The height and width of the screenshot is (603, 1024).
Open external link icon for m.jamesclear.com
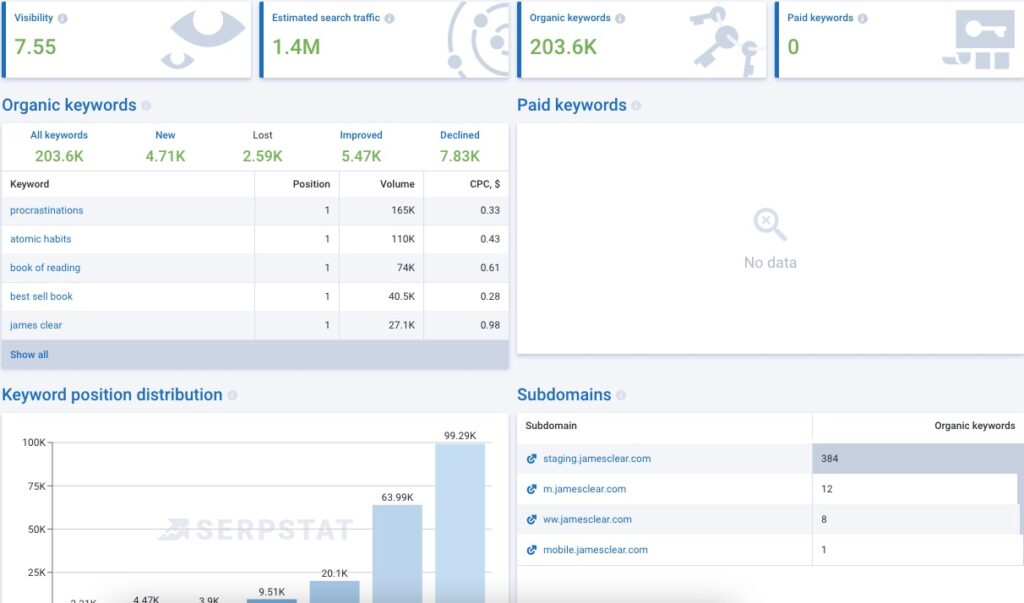tap(532, 489)
